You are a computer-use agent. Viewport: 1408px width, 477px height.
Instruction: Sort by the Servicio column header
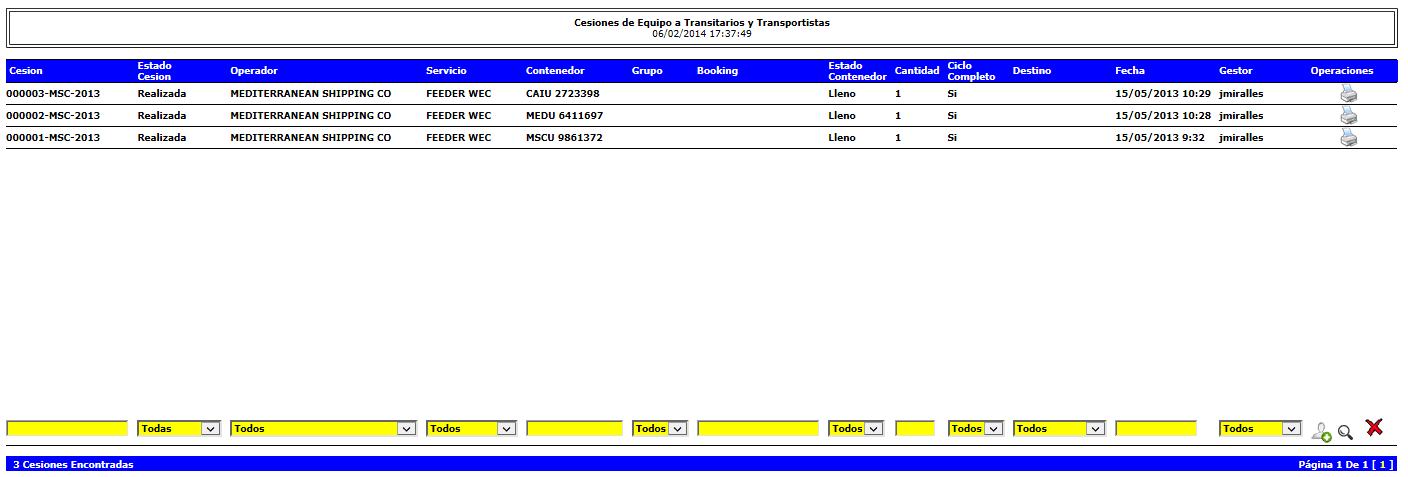pyautogui.click(x=446, y=71)
